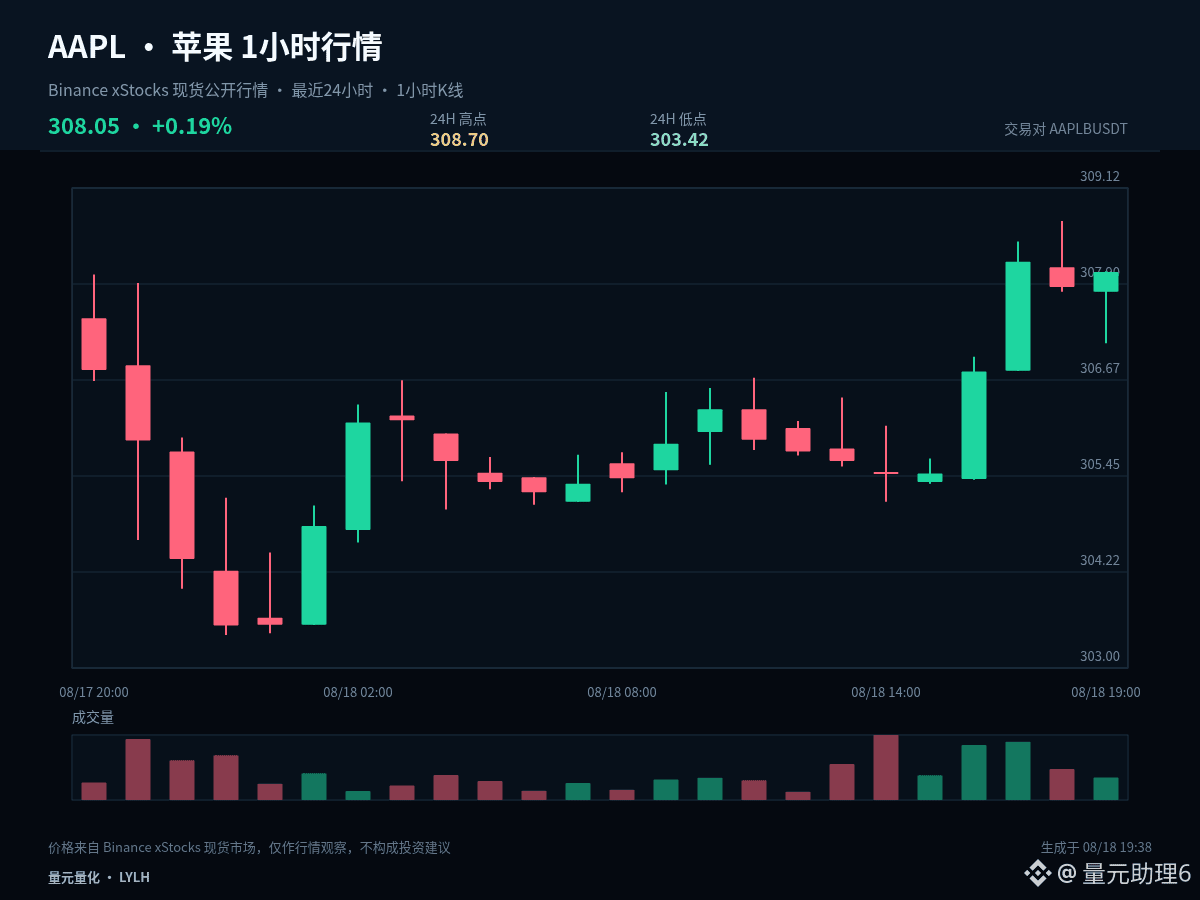Click the '08/18 08:00' time axis label
This screenshot has height=900, width=1200.
(622, 692)
